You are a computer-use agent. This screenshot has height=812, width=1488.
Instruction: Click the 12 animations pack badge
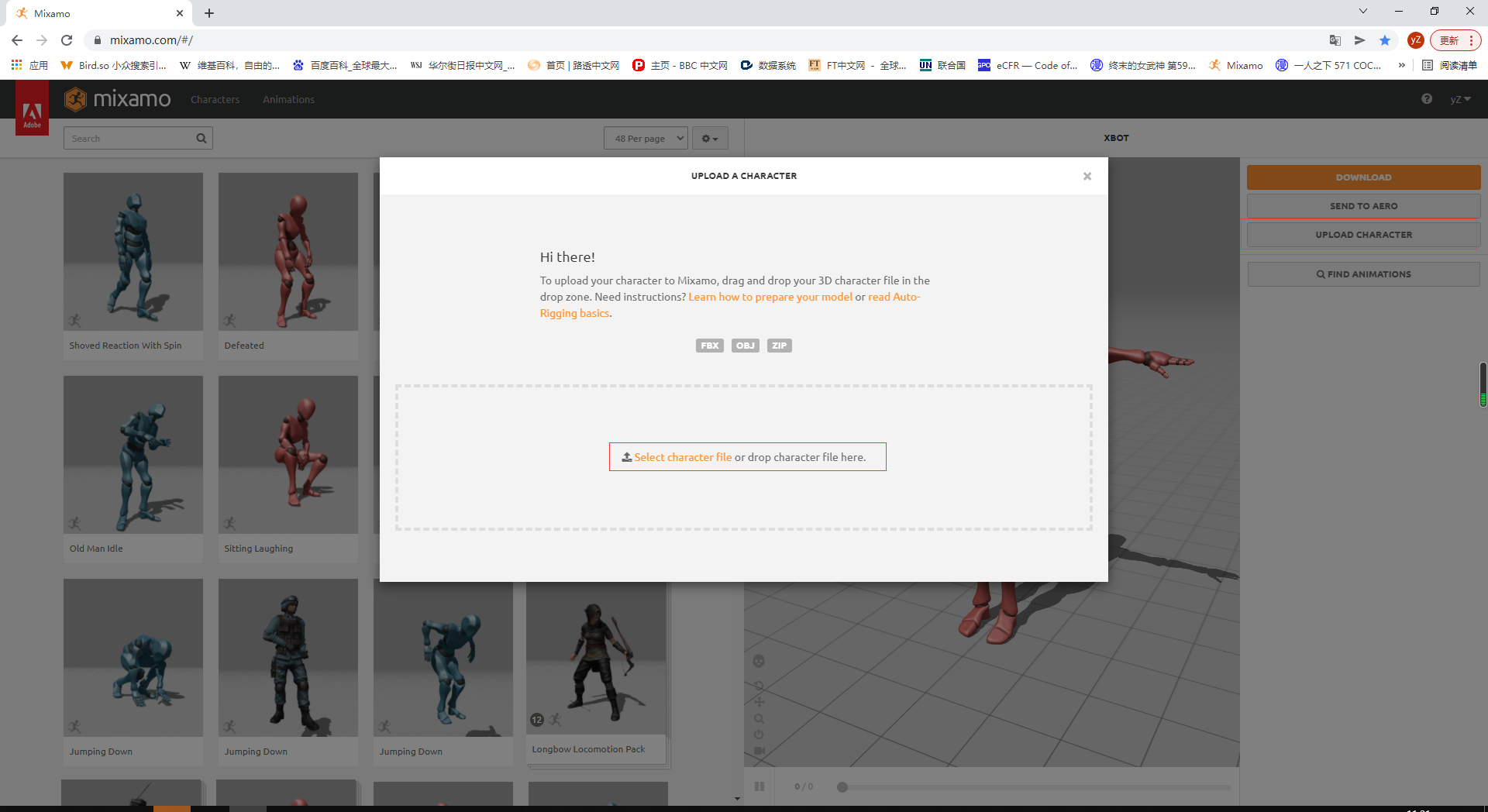tap(537, 720)
